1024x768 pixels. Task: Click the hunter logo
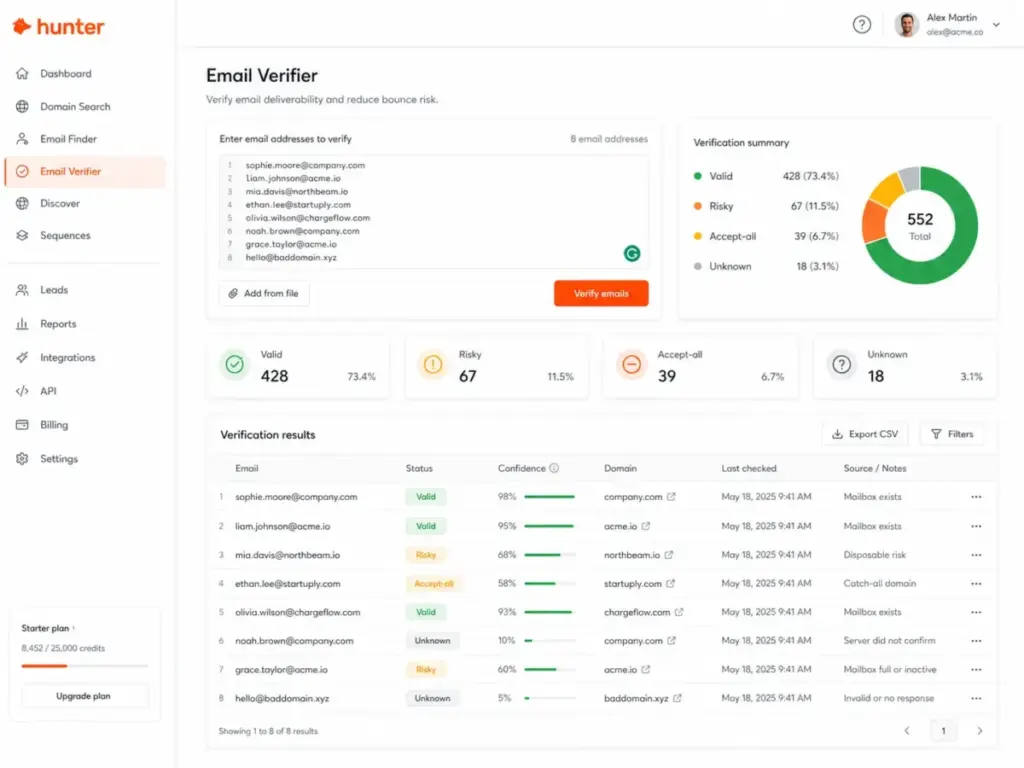click(x=58, y=27)
